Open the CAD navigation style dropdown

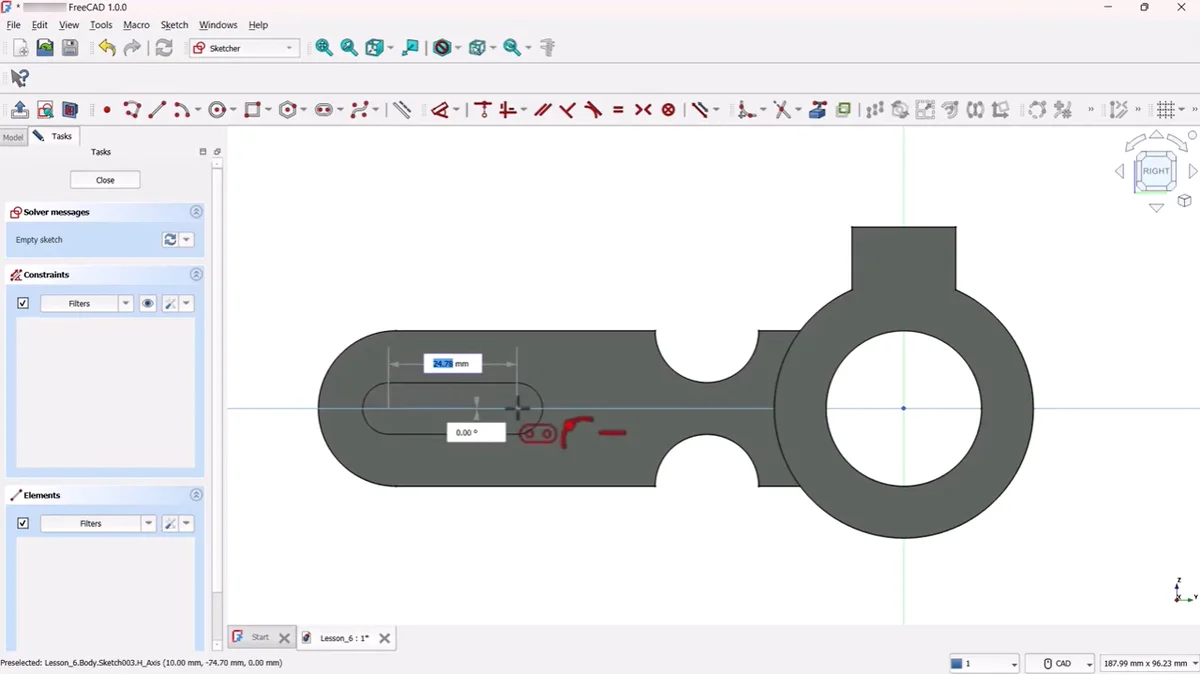click(1062, 663)
